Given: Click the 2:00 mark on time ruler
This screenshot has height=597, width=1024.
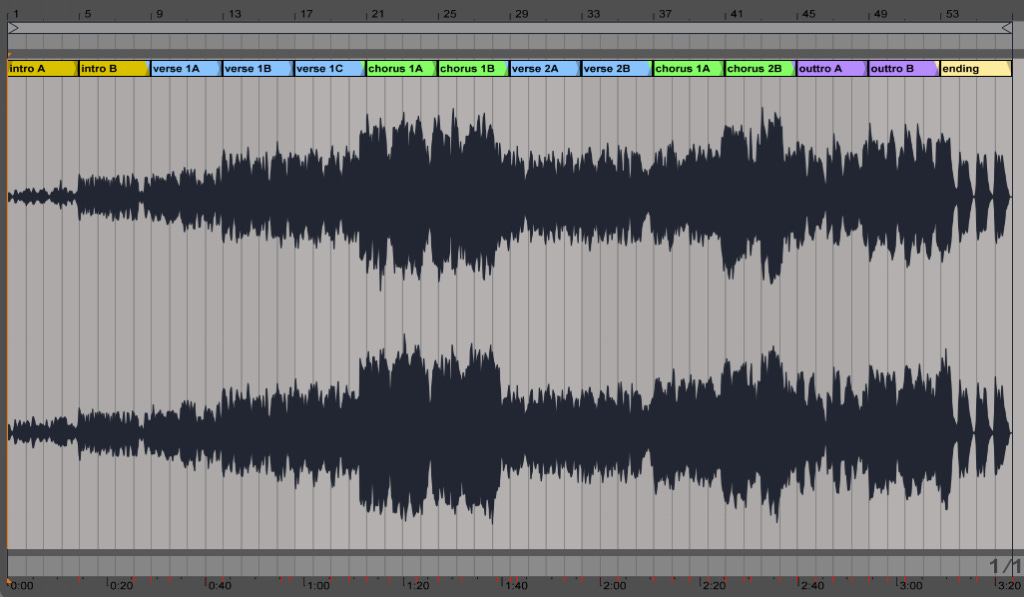Looking at the screenshot, I should [x=615, y=585].
